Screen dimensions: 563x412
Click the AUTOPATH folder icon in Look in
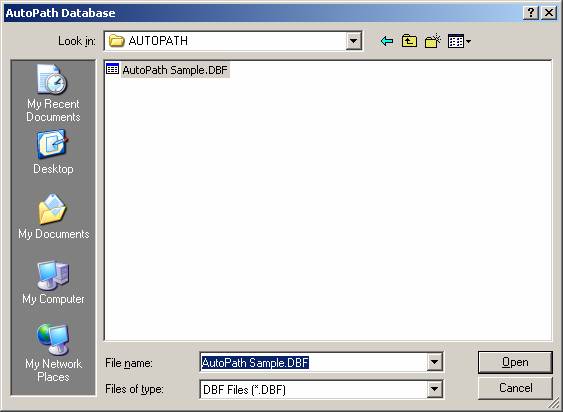point(116,41)
